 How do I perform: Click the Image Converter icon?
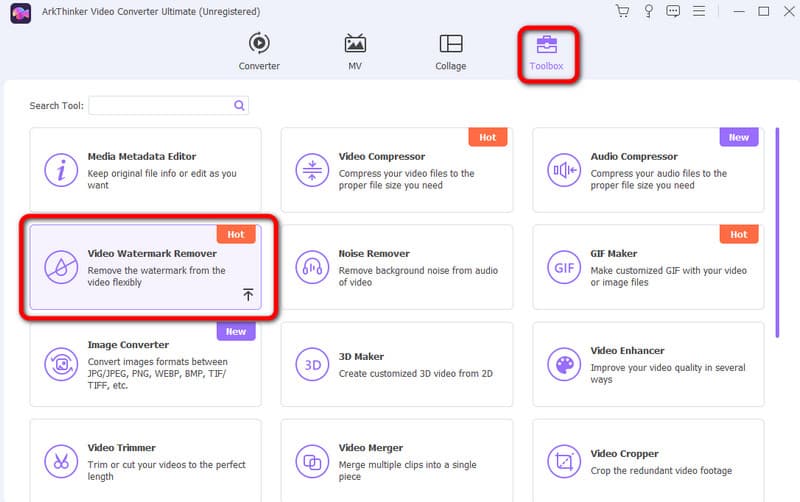pyautogui.click(x=61, y=364)
